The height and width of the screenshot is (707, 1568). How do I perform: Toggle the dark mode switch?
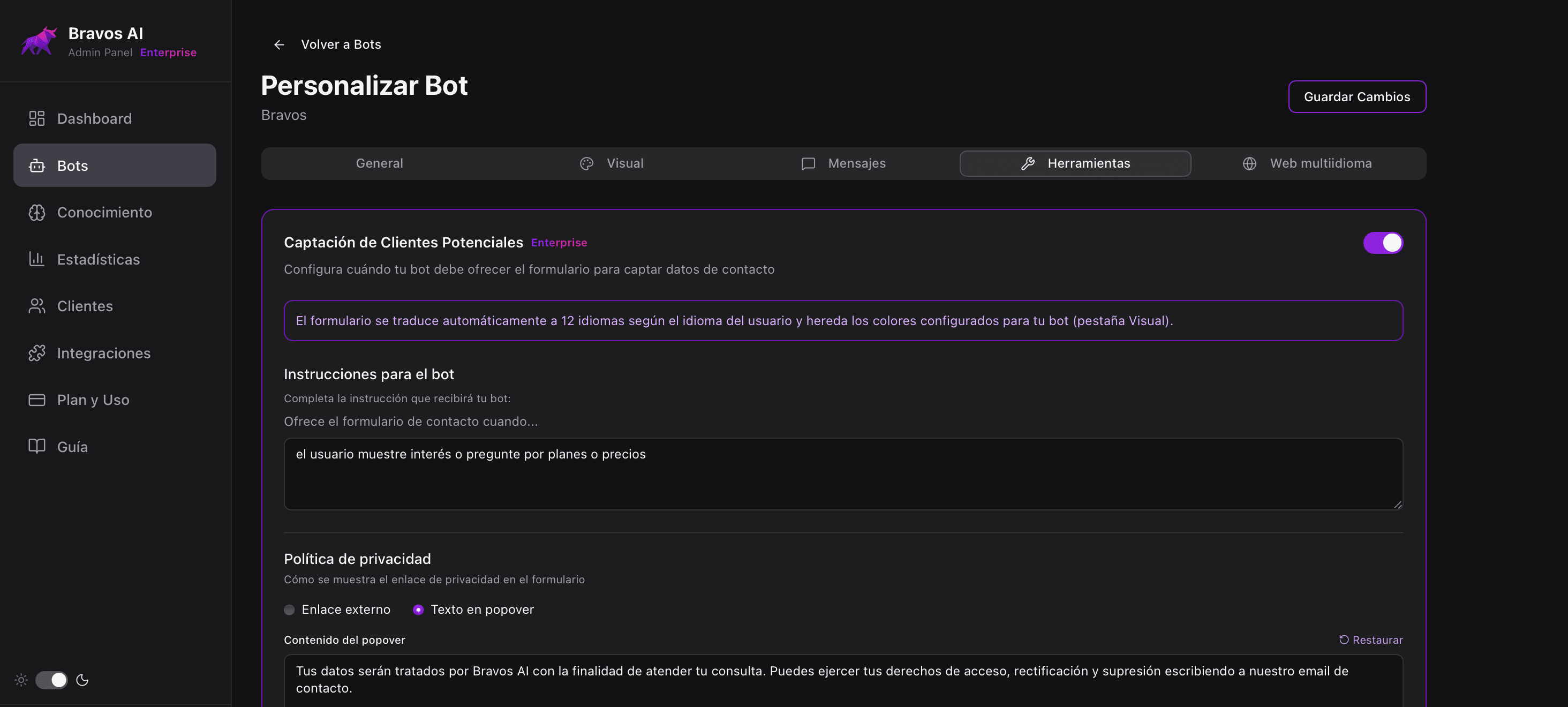52,680
